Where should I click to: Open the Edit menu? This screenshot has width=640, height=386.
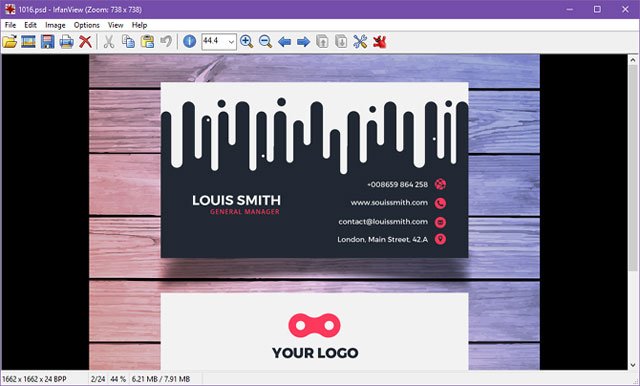(x=30, y=25)
